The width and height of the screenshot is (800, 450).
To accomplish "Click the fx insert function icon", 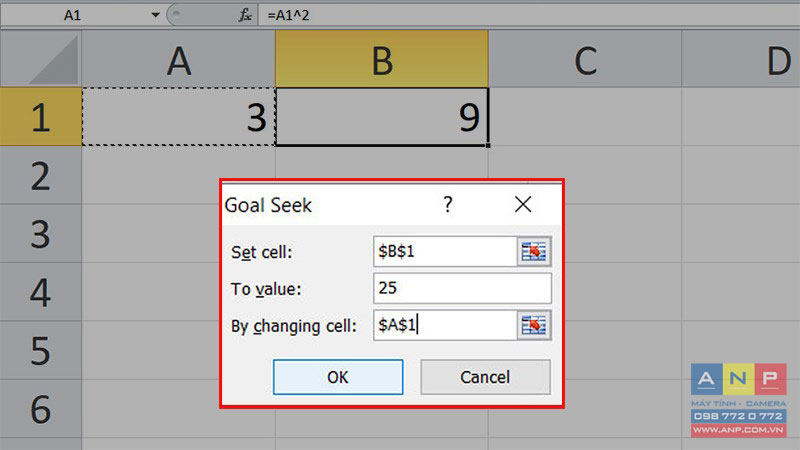I will click(245, 15).
